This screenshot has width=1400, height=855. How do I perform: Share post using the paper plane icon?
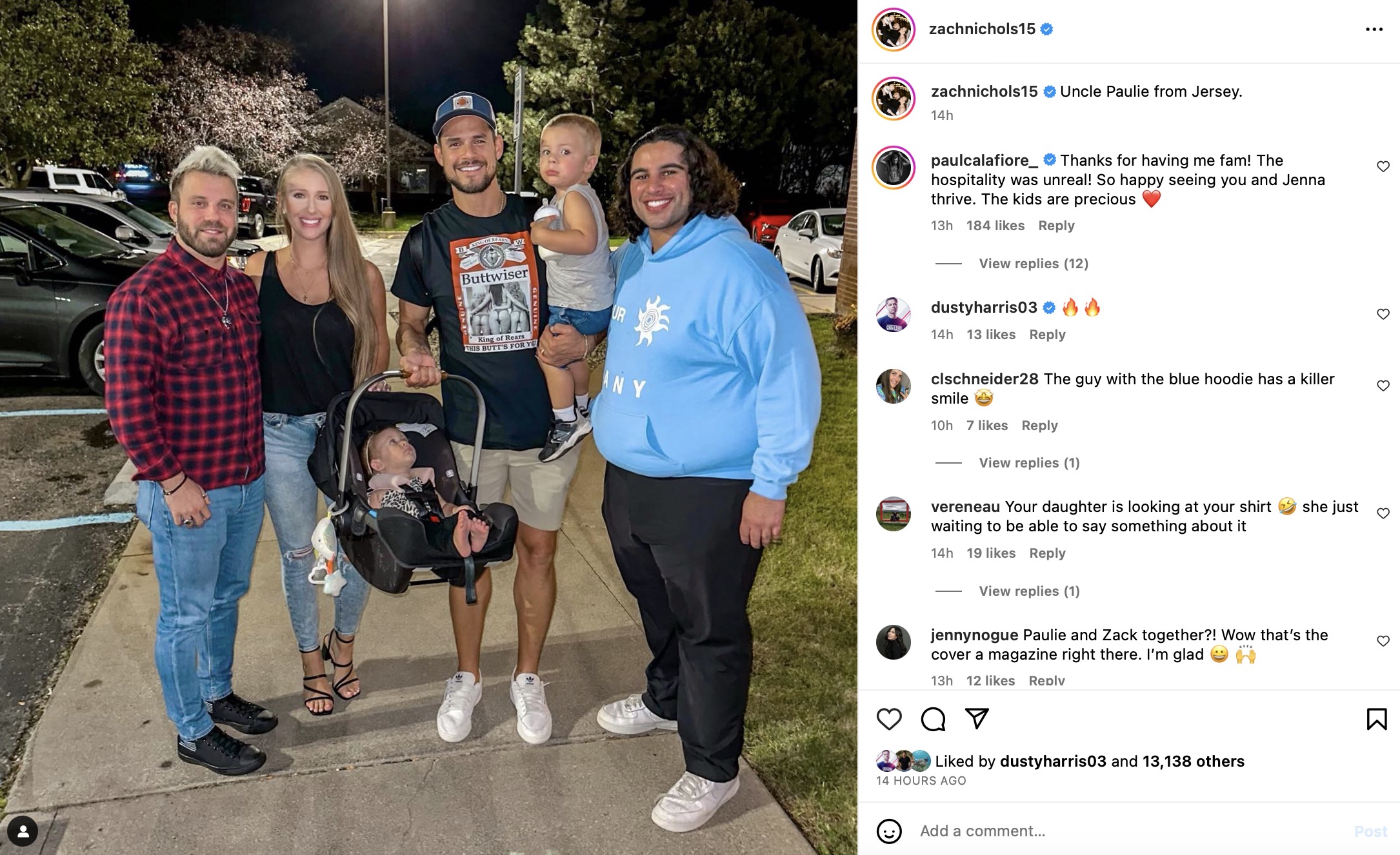pyautogui.click(x=977, y=718)
